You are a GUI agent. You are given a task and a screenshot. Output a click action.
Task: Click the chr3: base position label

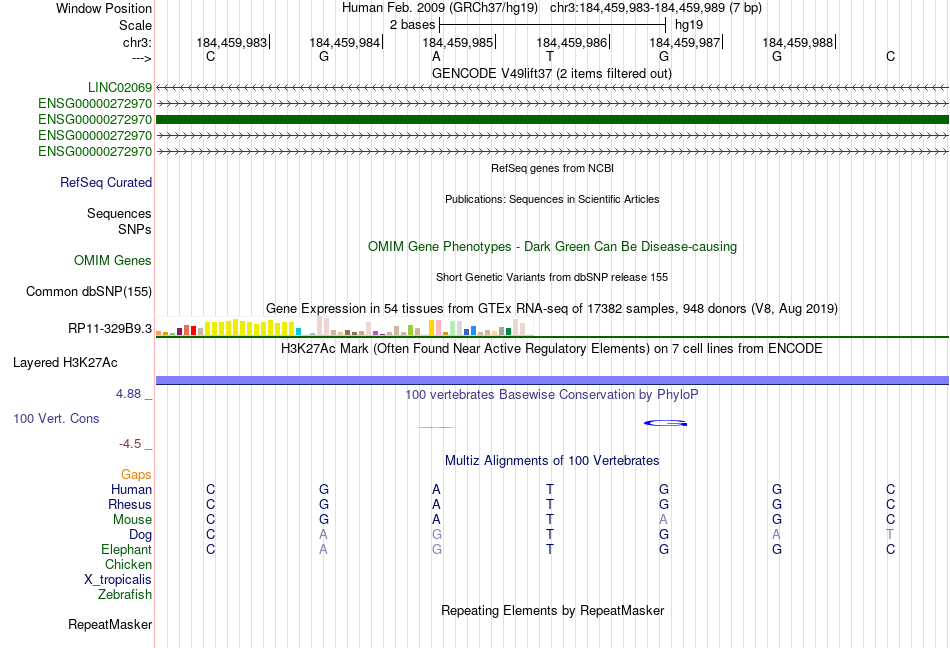137,42
